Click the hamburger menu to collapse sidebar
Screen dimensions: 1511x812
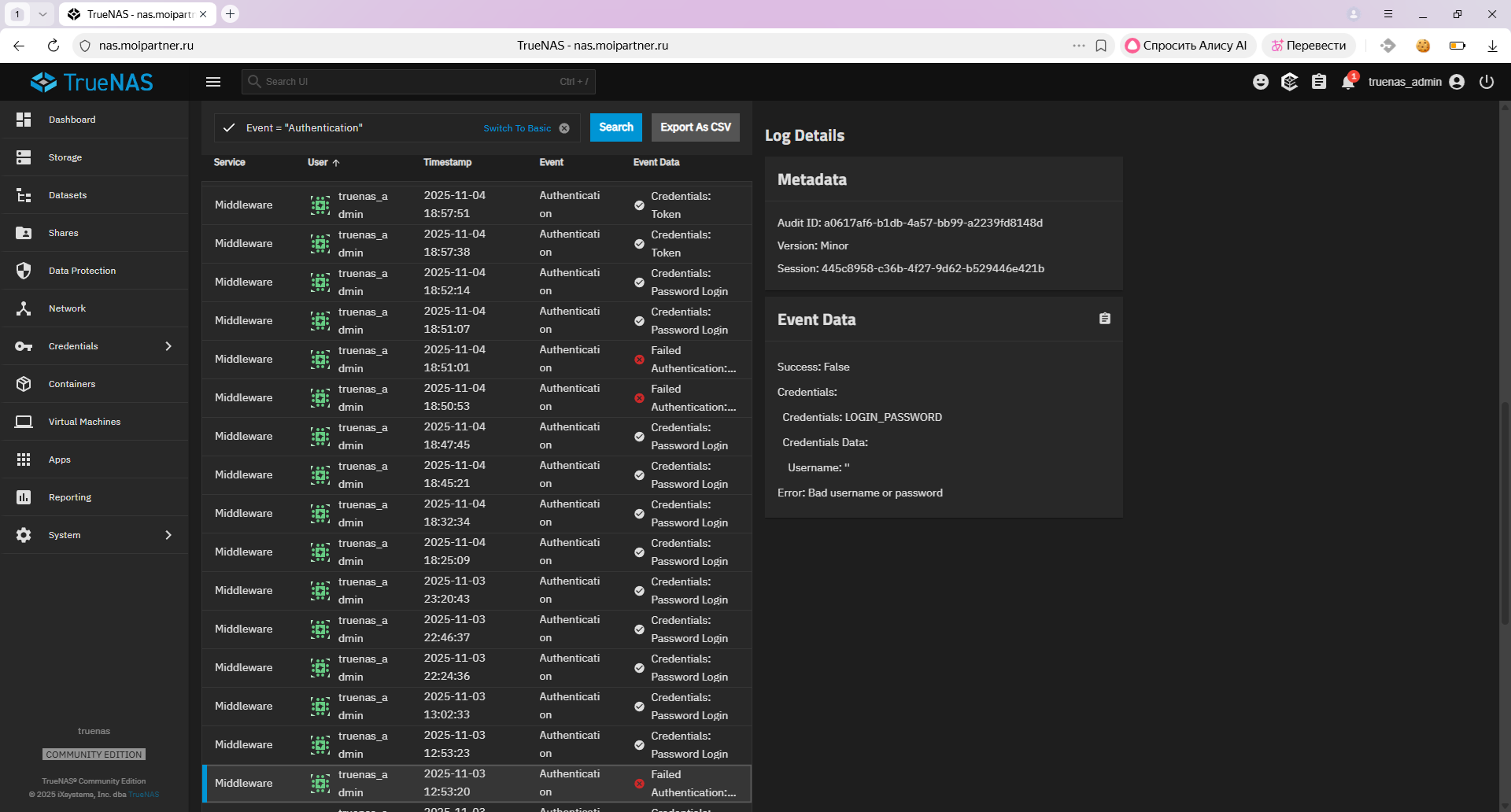[213, 82]
